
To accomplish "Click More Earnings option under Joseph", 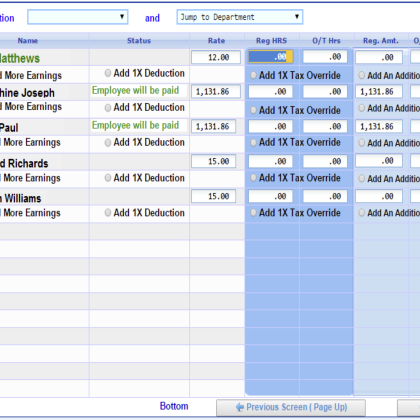I will coord(31,107).
